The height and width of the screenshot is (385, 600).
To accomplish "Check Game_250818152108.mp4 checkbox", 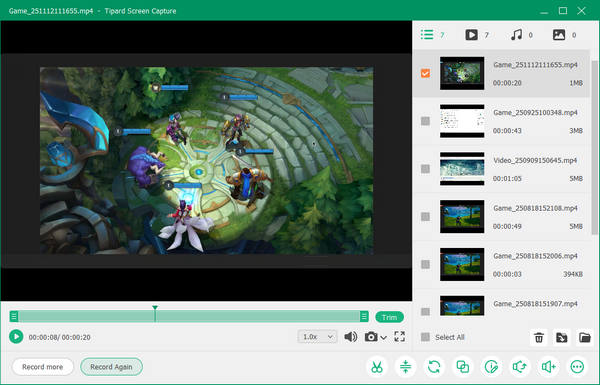I will [425, 217].
